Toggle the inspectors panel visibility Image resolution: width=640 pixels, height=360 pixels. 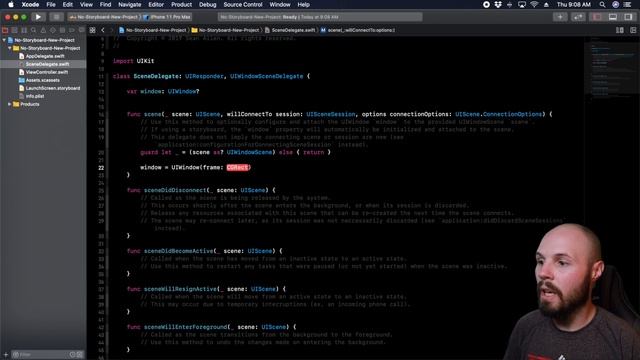628,17
